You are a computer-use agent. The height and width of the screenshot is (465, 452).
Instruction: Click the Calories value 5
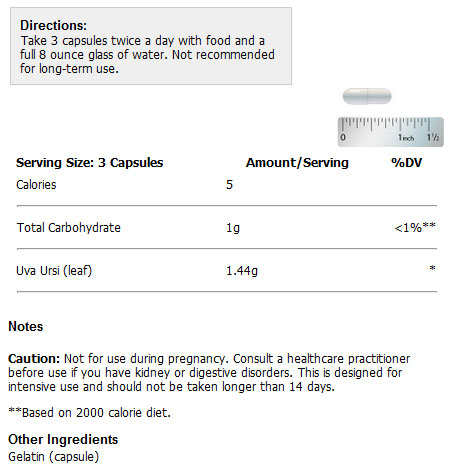[x=229, y=185]
